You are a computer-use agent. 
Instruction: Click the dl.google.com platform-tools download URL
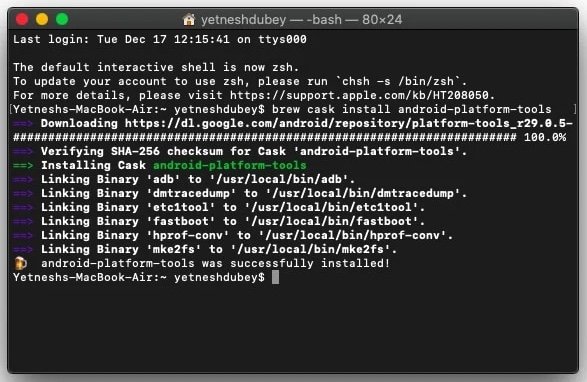(349, 123)
